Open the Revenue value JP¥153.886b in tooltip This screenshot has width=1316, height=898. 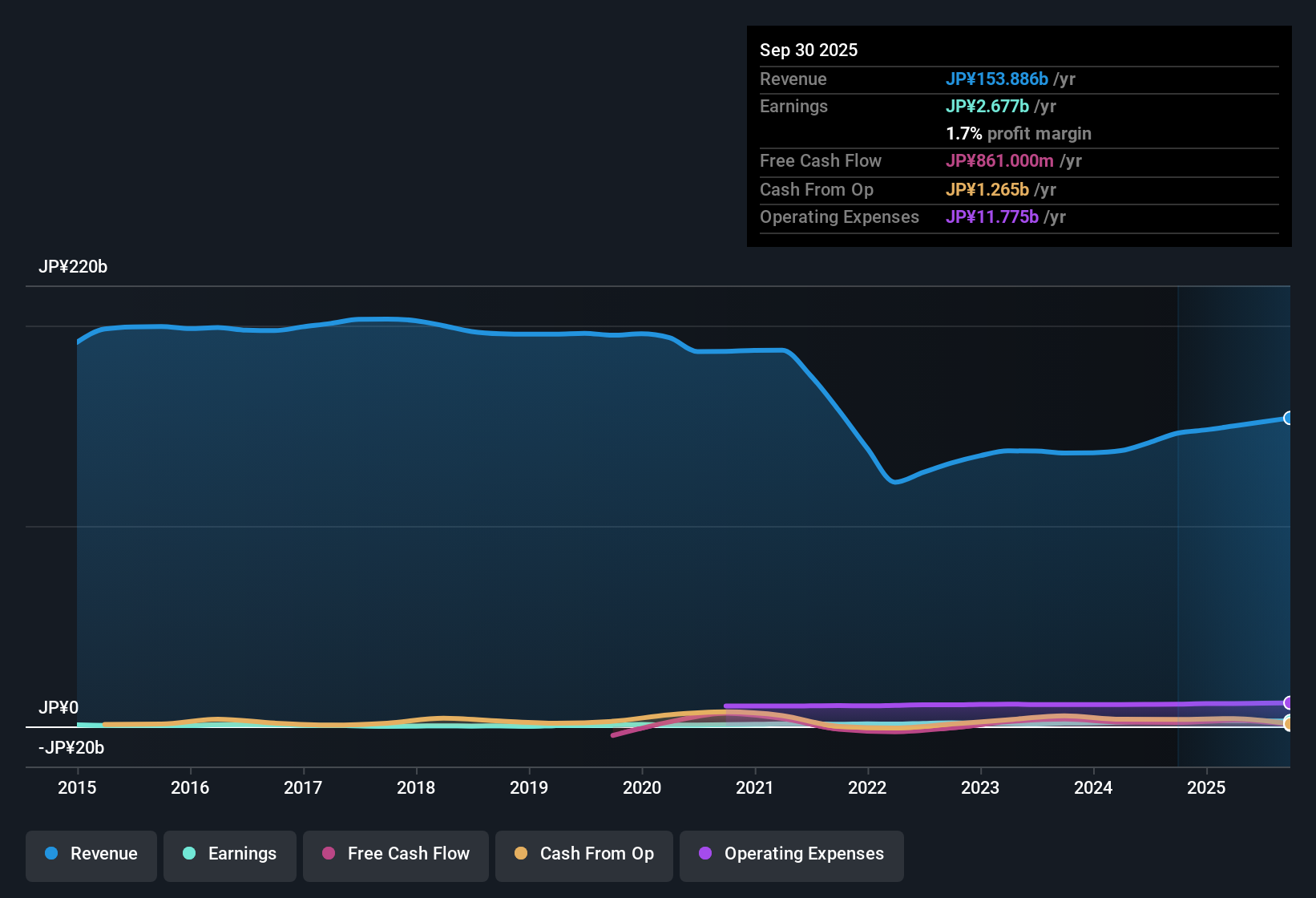pyautogui.click(x=997, y=79)
